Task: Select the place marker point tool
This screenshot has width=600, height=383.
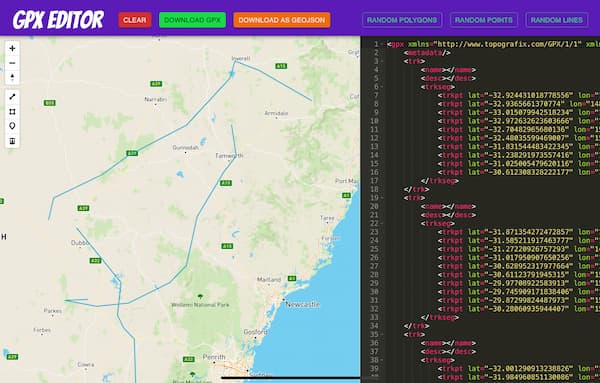Action: 12,126
